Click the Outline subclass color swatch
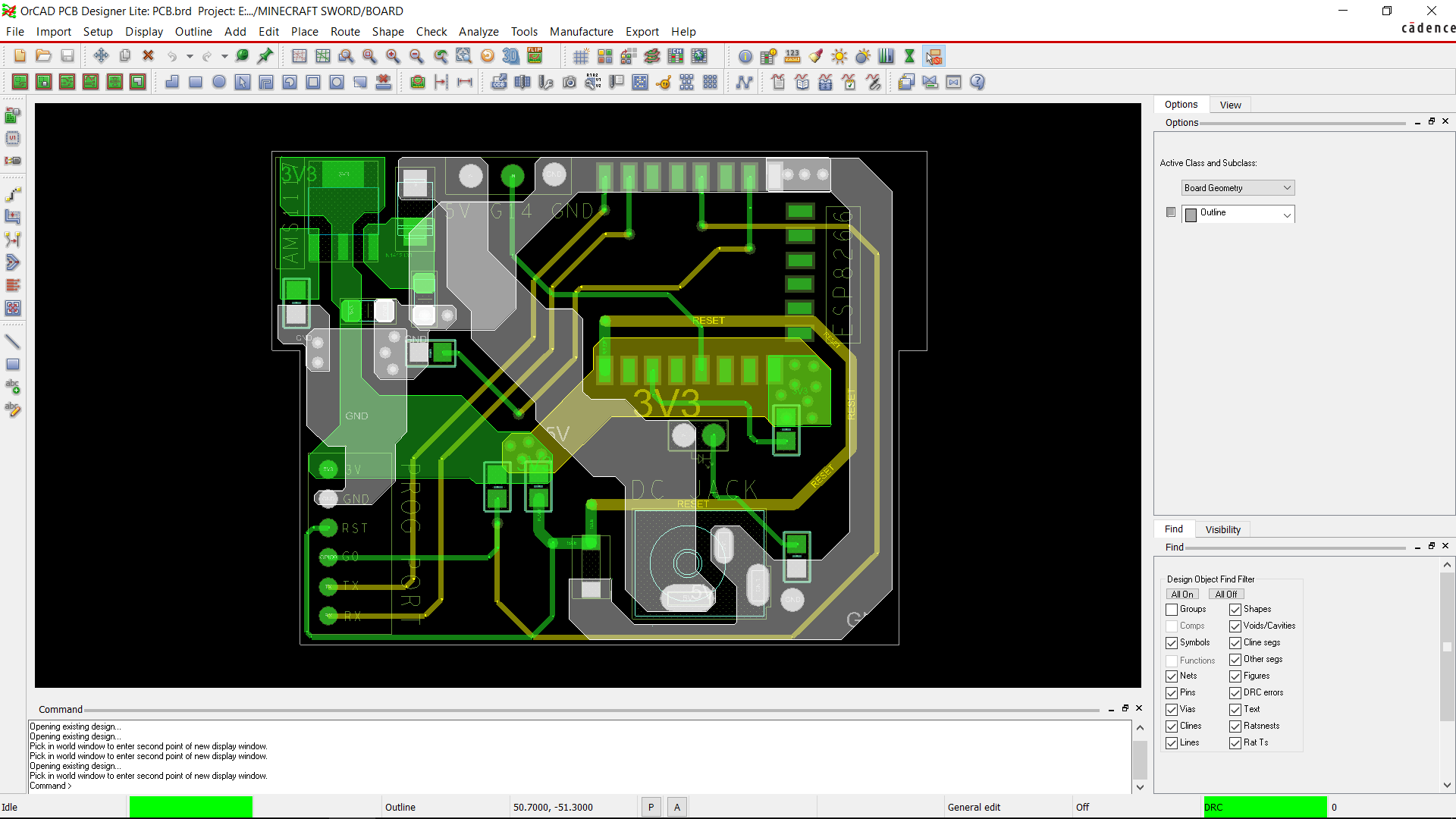1456x819 pixels. point(1191,215)
